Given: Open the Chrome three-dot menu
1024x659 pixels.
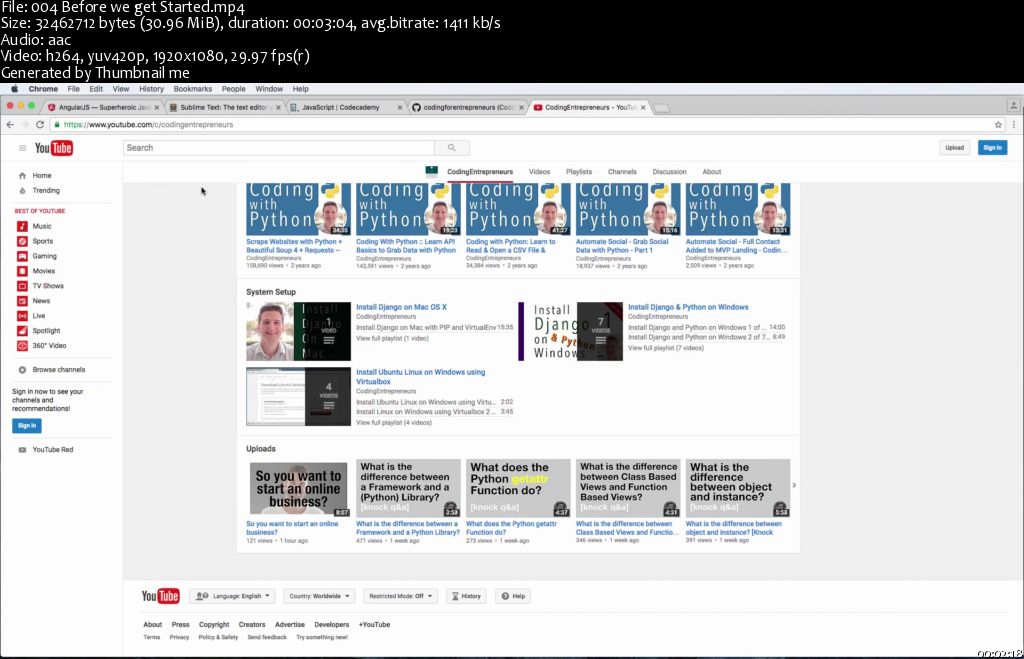Looking at the screenshot, I should [1014, 125].
